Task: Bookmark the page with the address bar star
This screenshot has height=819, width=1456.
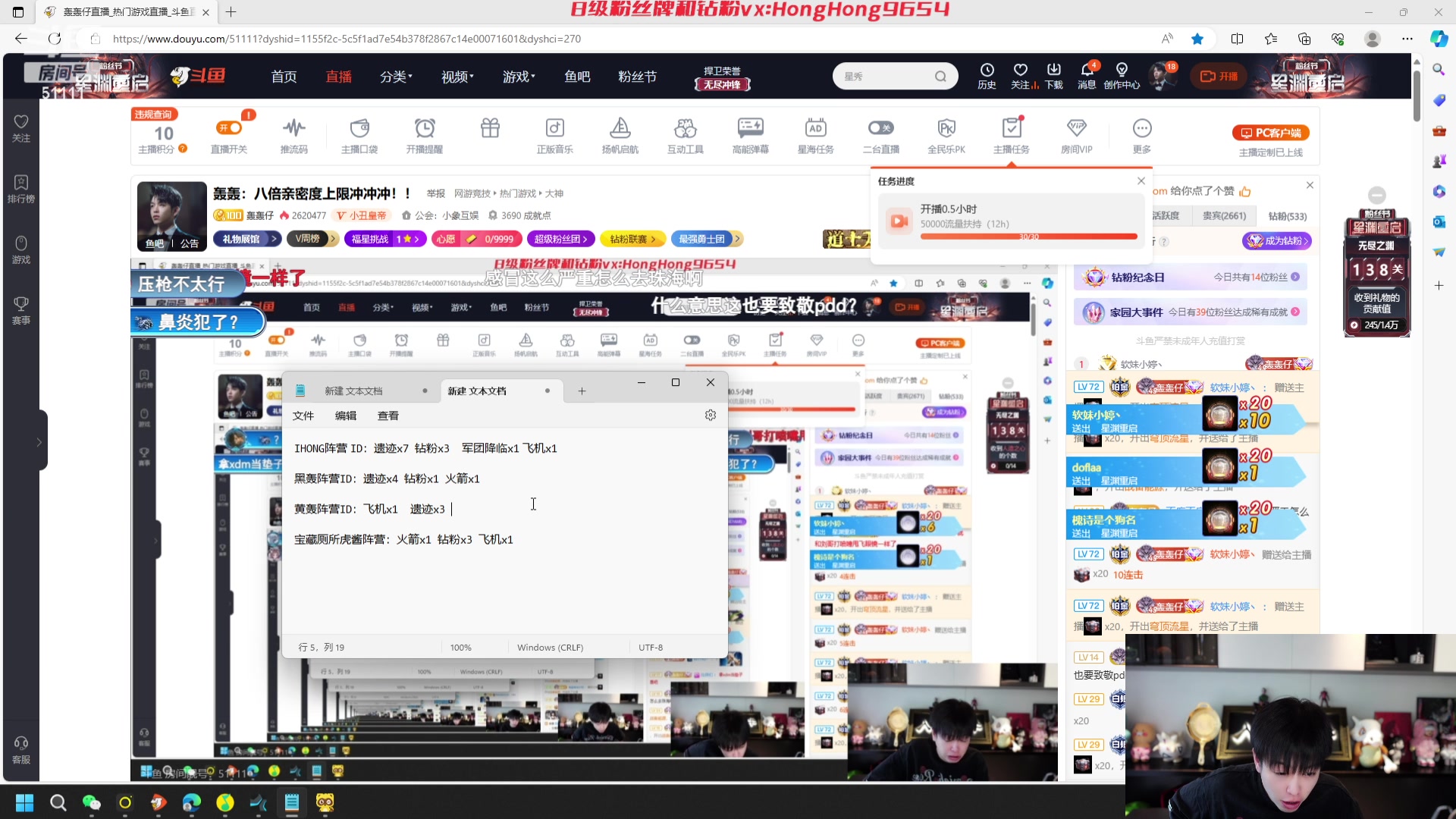Action: pos(1199,39)
